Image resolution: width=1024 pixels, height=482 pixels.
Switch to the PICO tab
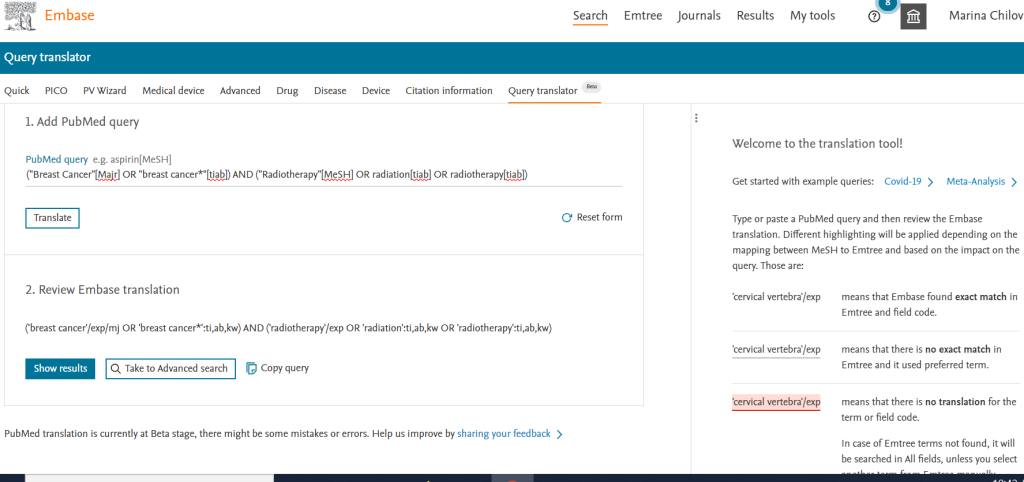[56, 91]
